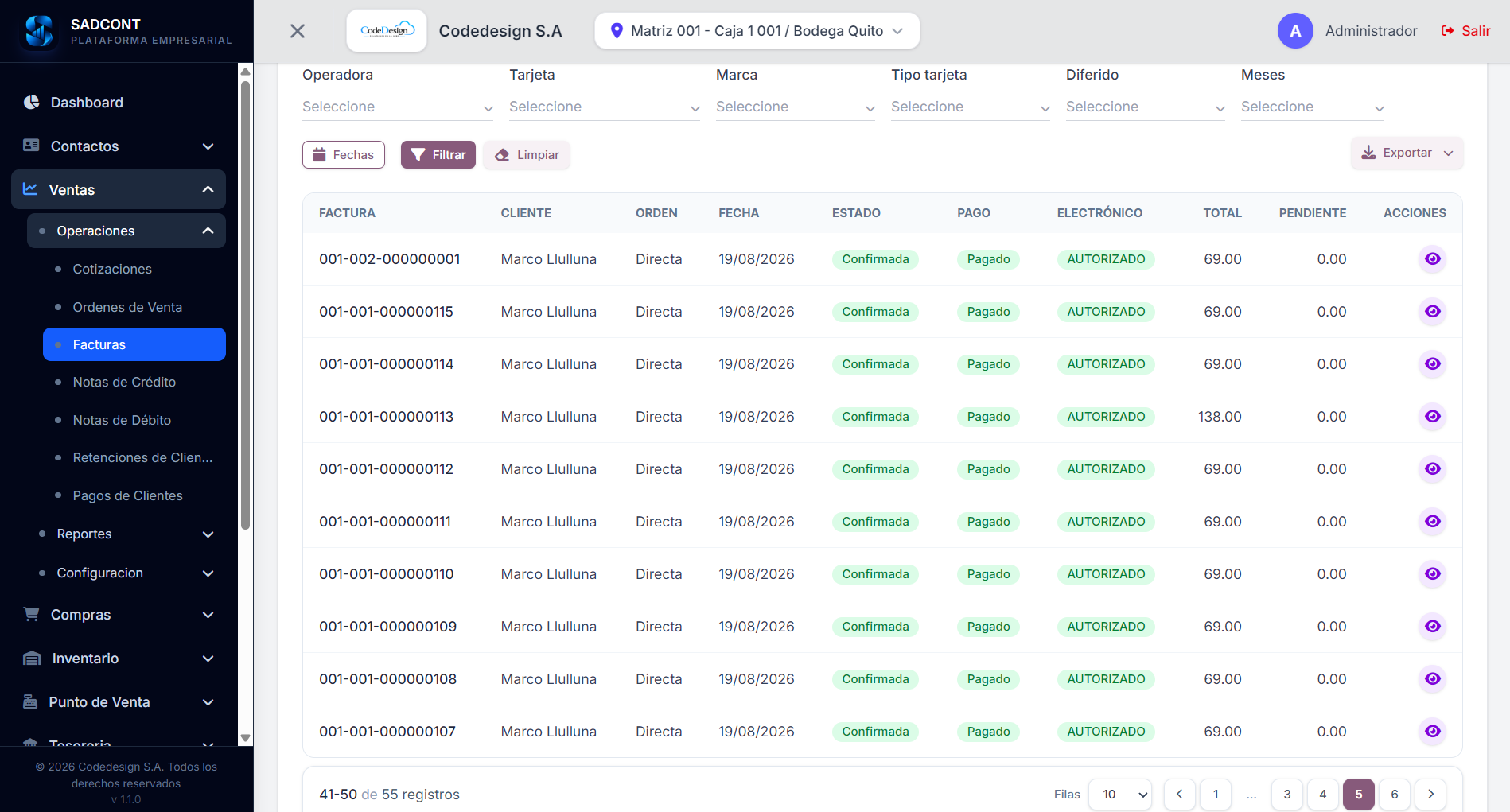Go to pagination page 6
Image resolution: width=1510 pixels, height=812 pixels.
[1395, 794]
